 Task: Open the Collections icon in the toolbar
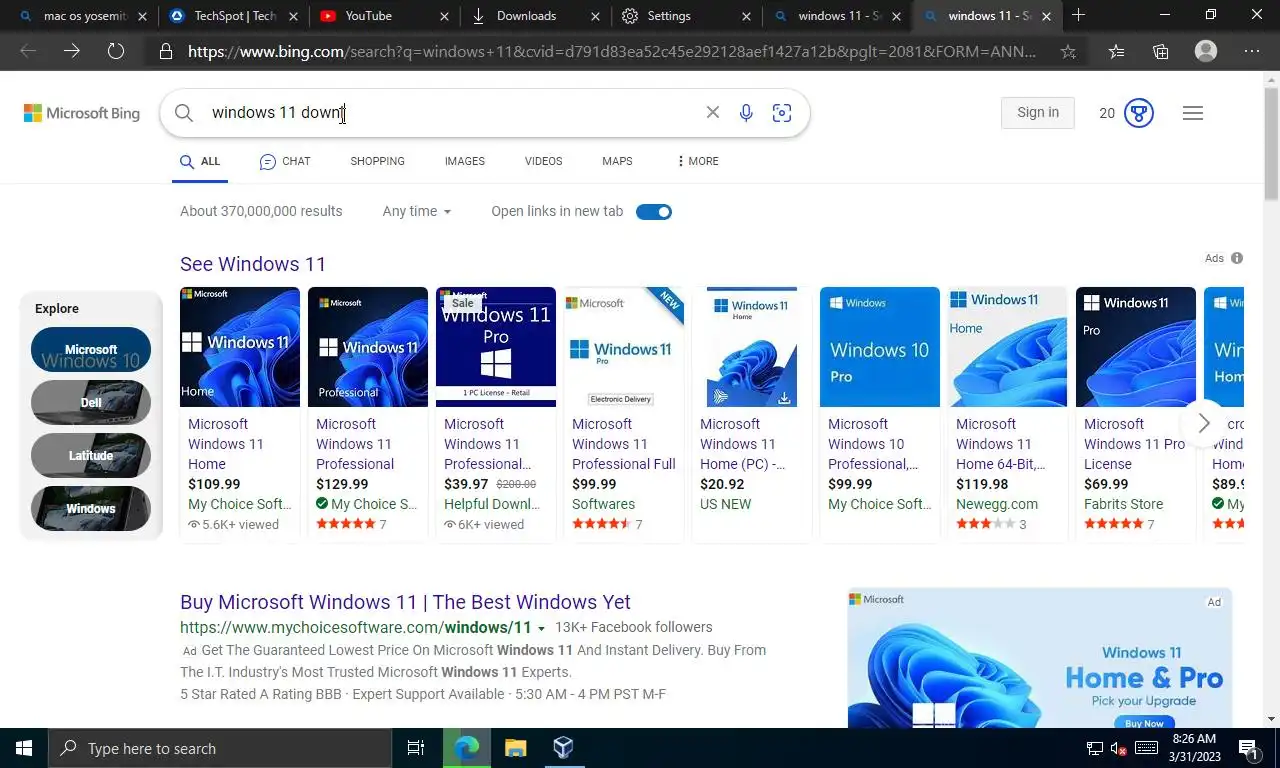point(1160,52)
